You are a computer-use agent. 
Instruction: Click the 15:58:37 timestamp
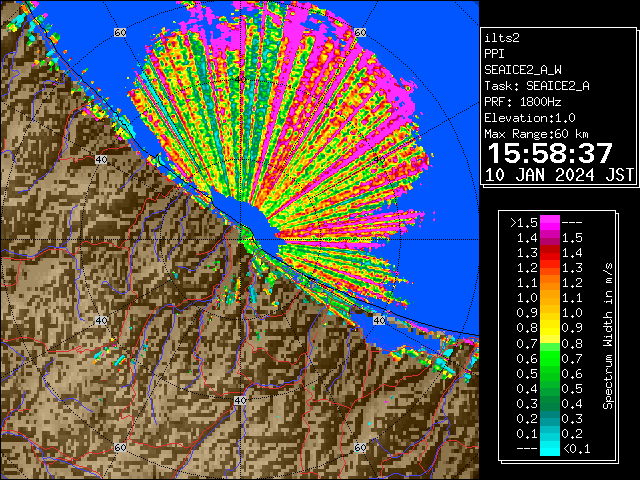click(550, 153)
